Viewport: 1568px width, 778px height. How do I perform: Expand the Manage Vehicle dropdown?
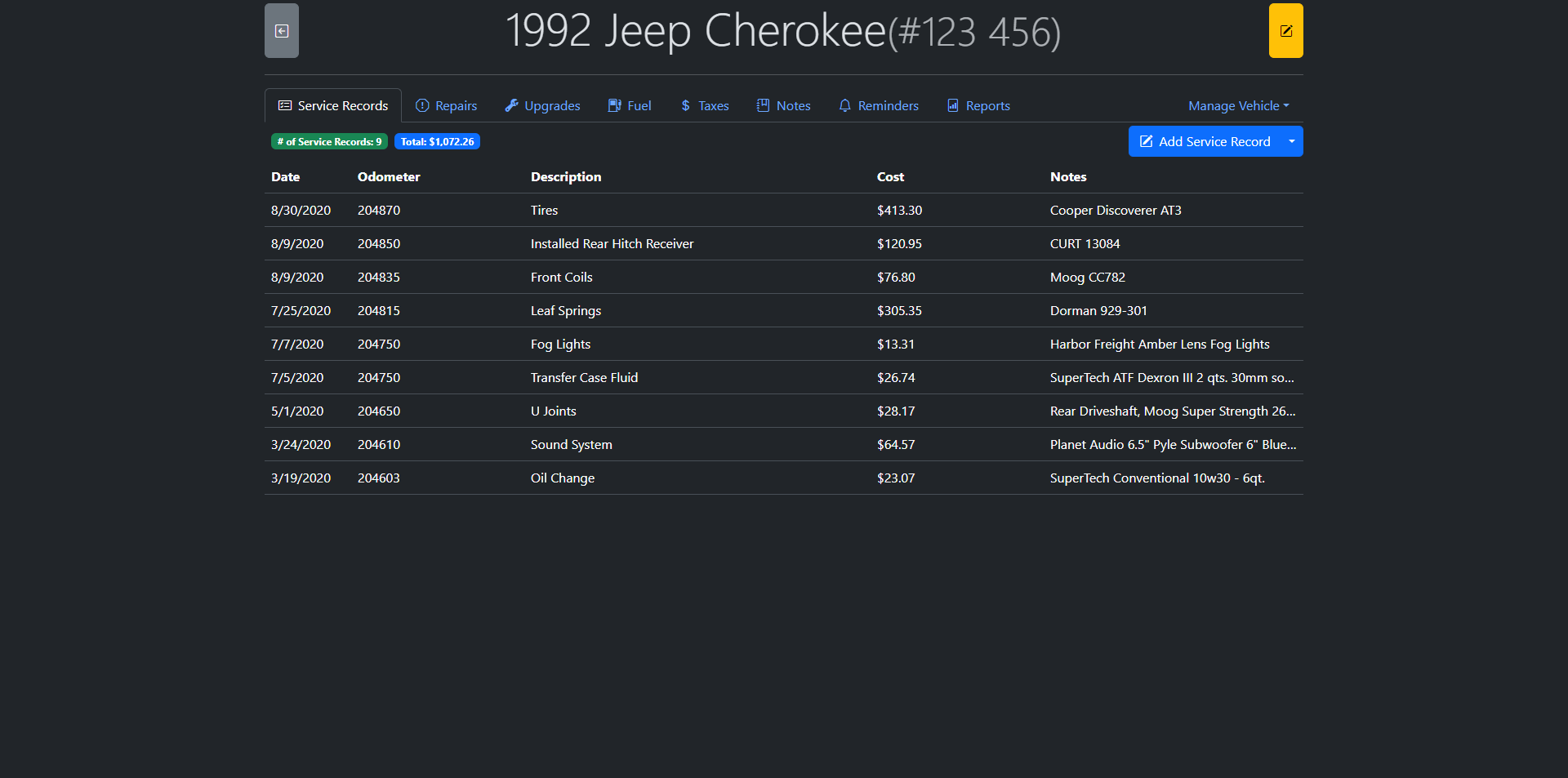(x=1238, y=105)
